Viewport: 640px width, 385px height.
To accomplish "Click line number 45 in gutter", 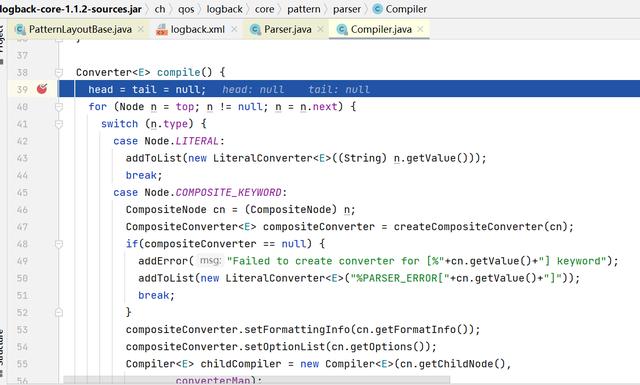I will point(22,192).
